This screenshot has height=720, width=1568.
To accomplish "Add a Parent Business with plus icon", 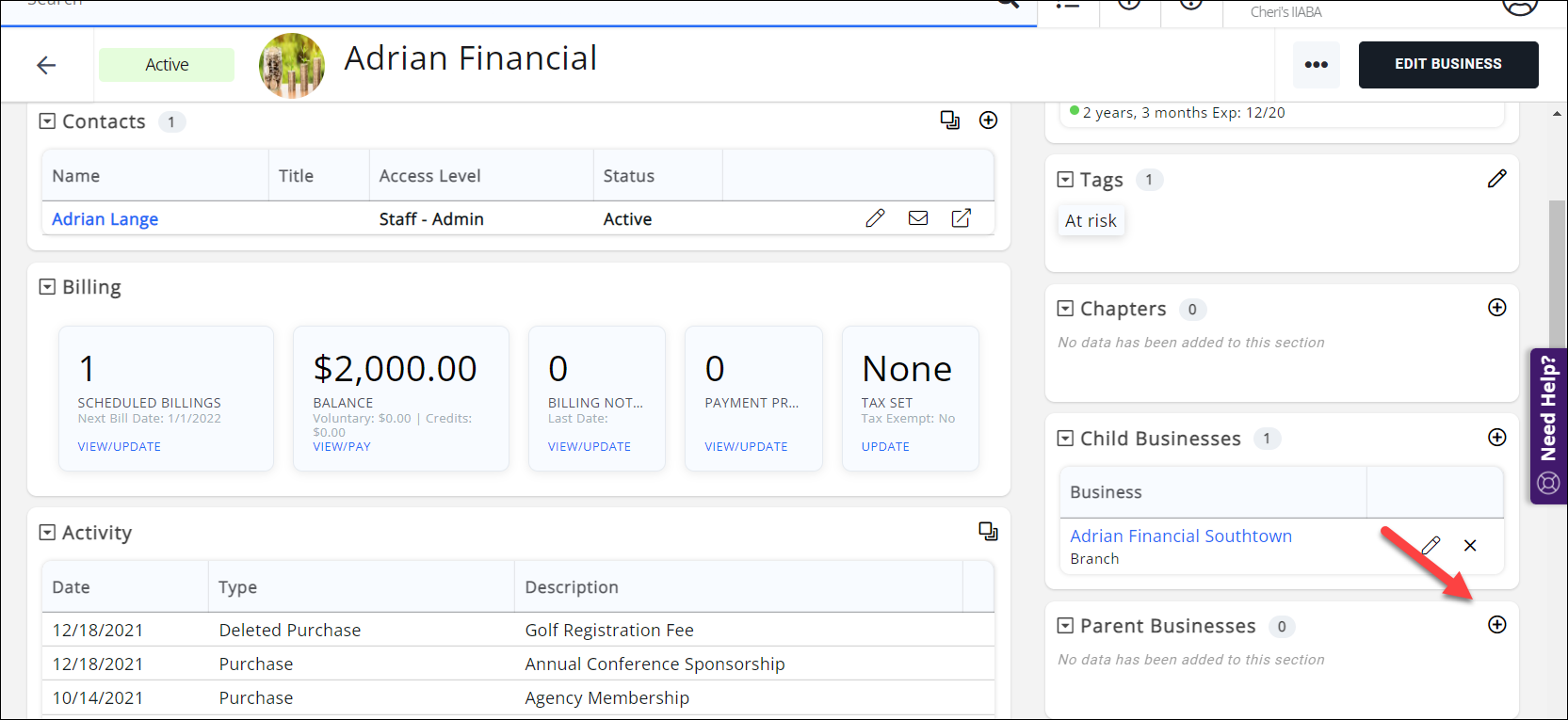I will point(1496,625).
